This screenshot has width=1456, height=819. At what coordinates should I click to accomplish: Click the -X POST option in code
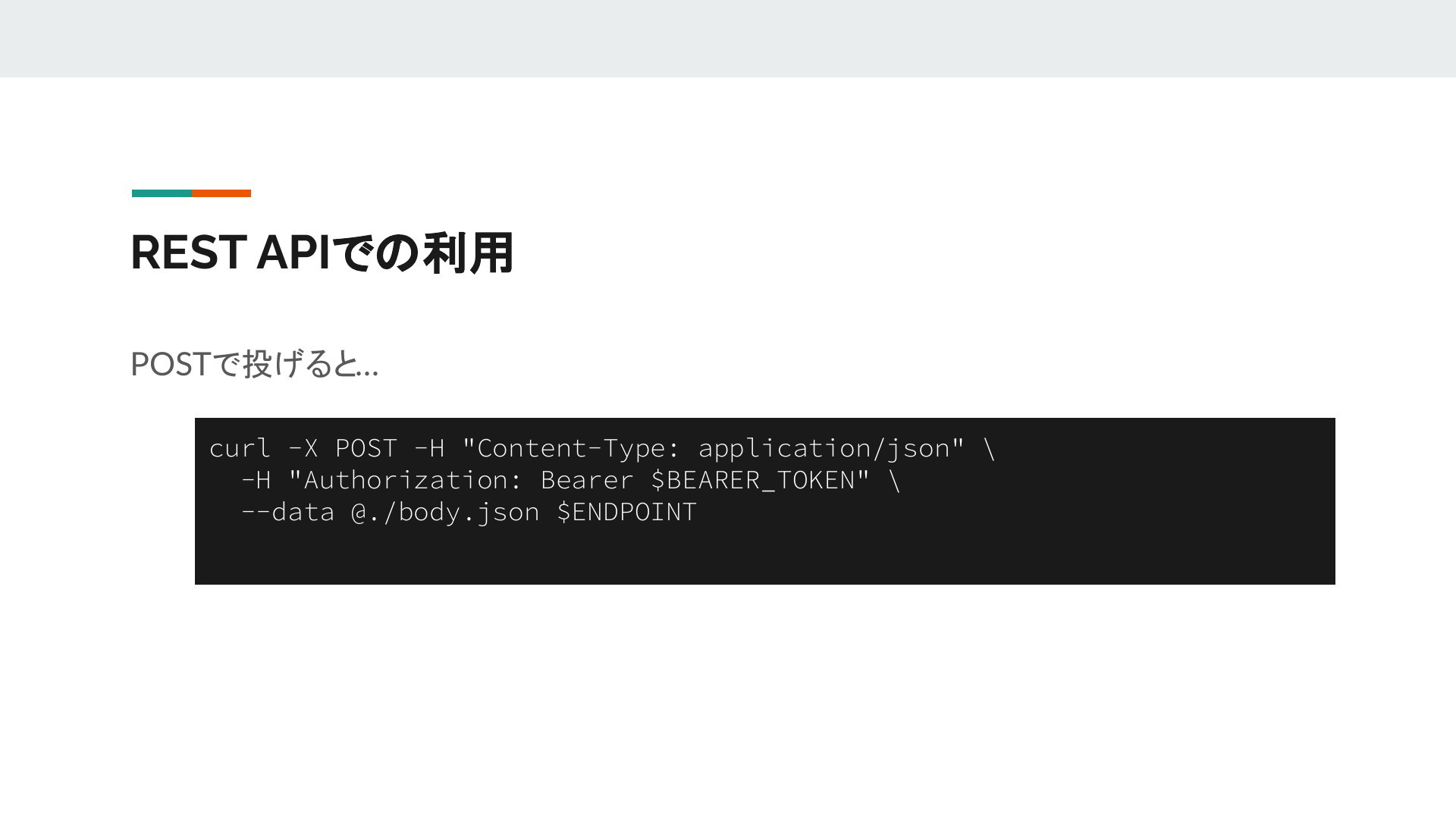[343, 448]
